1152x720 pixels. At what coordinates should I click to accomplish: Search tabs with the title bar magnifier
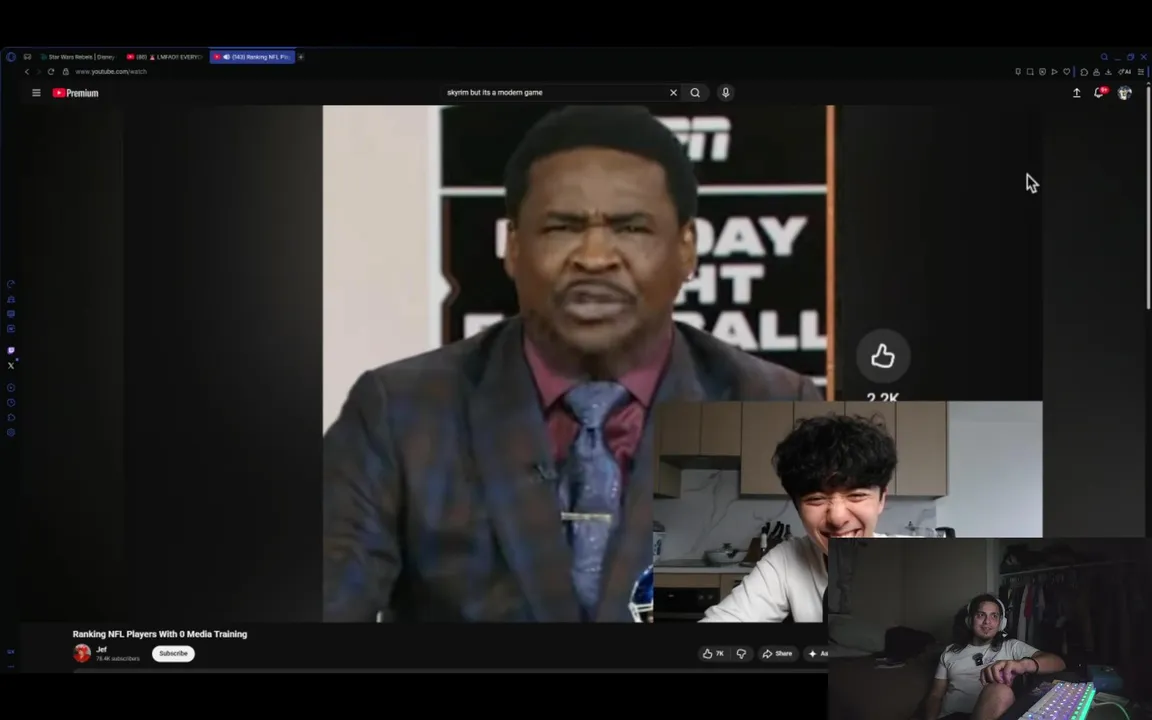click(x=1104, y=57)
